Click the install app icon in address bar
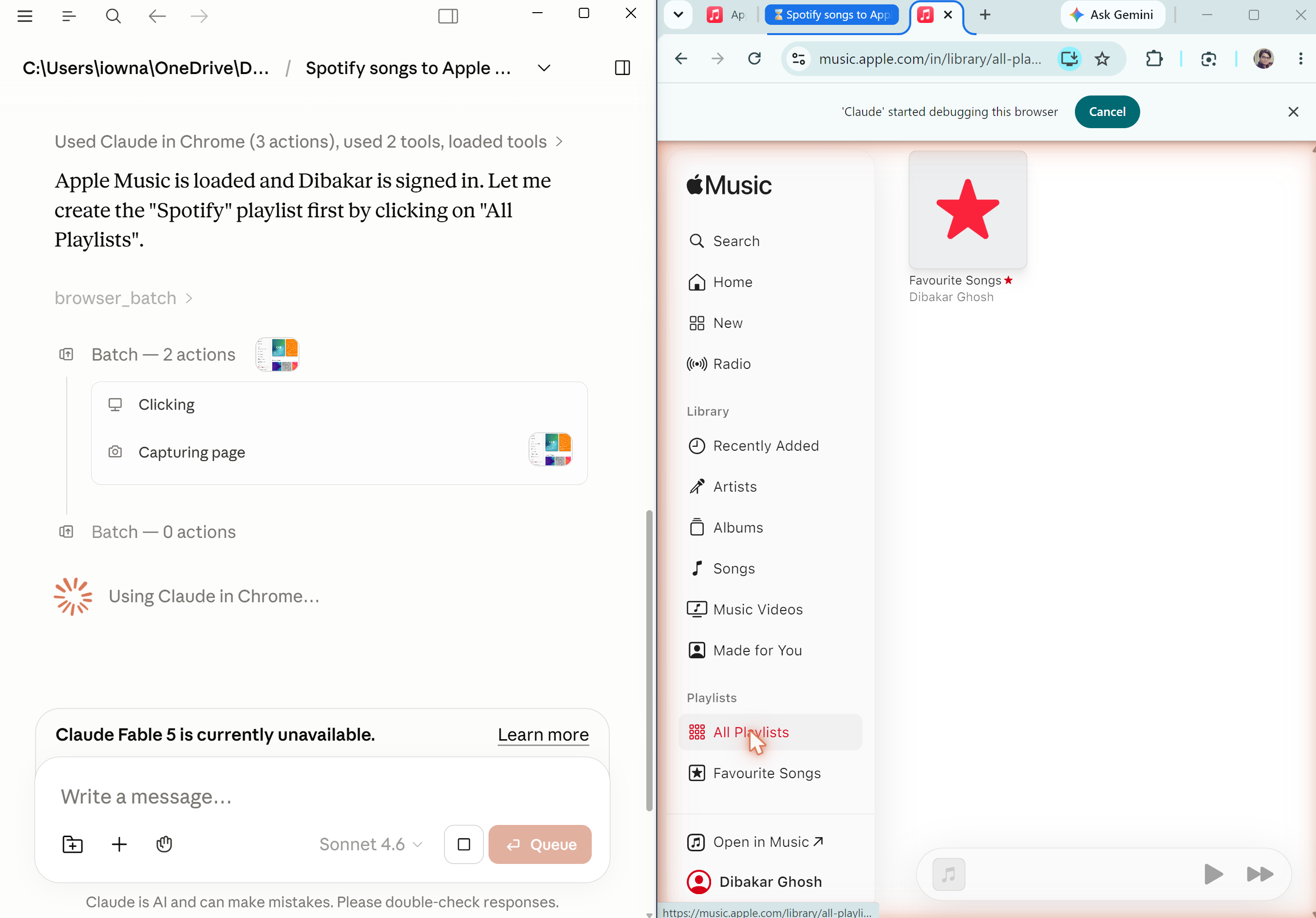The width and height of the screenshot is (1316, 918). coord(1069,58)
